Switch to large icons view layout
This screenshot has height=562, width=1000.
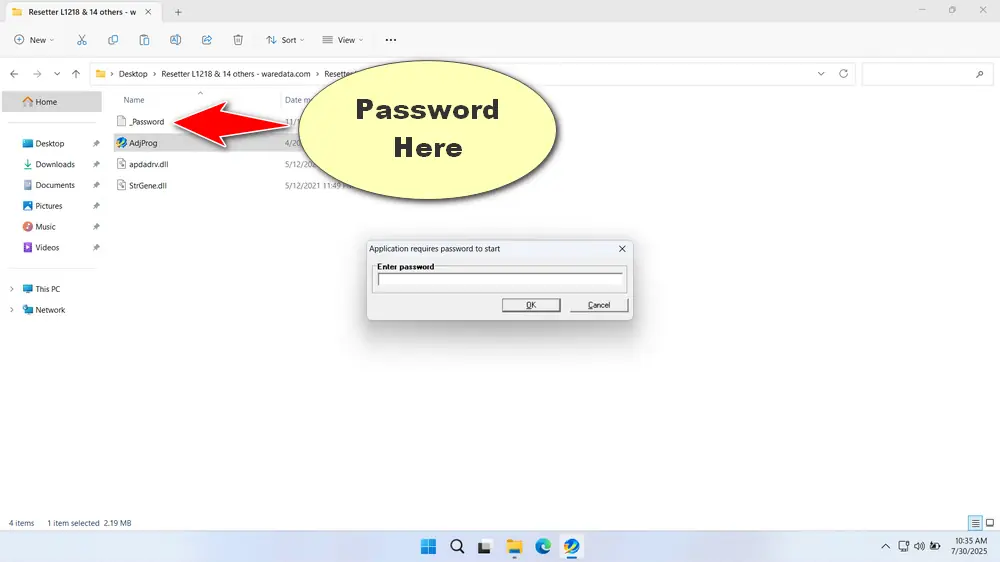[990, 523]
